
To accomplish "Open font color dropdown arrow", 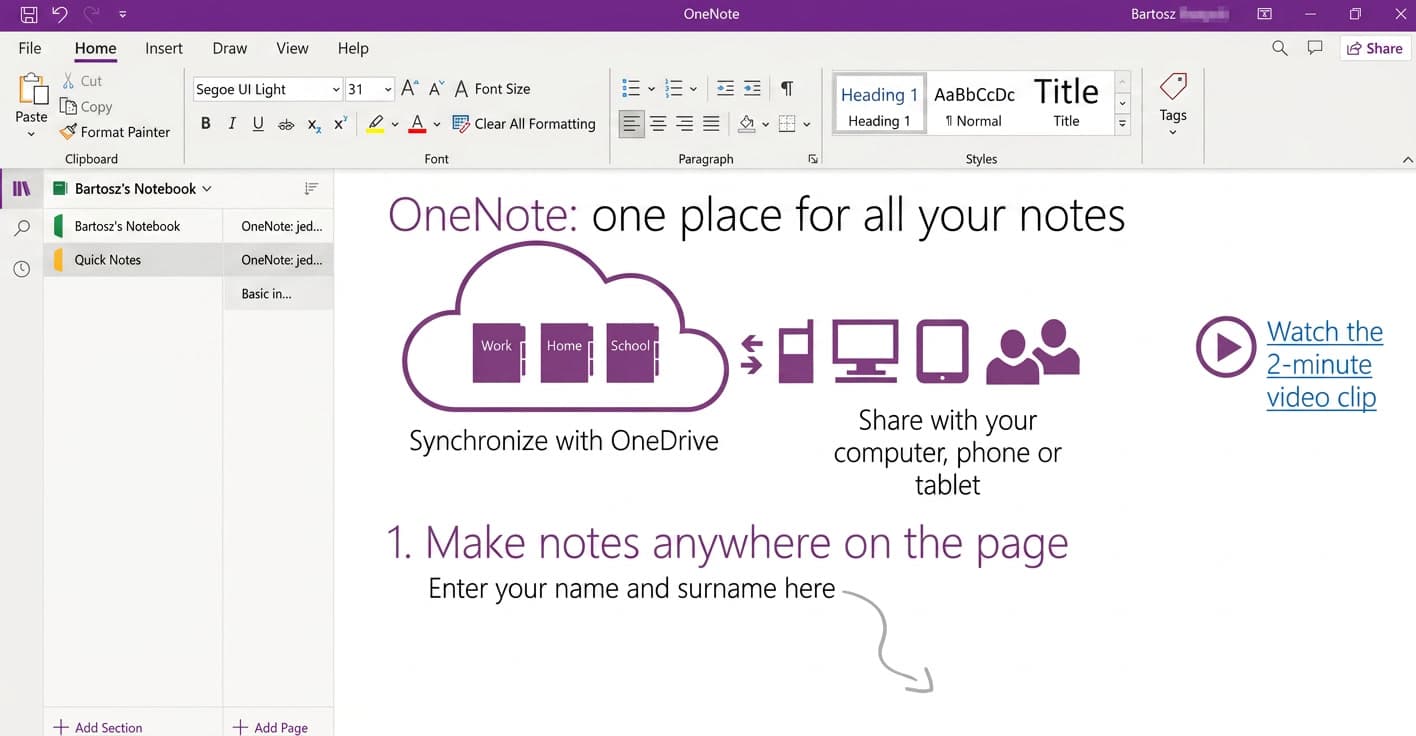I will click(437, 125).
